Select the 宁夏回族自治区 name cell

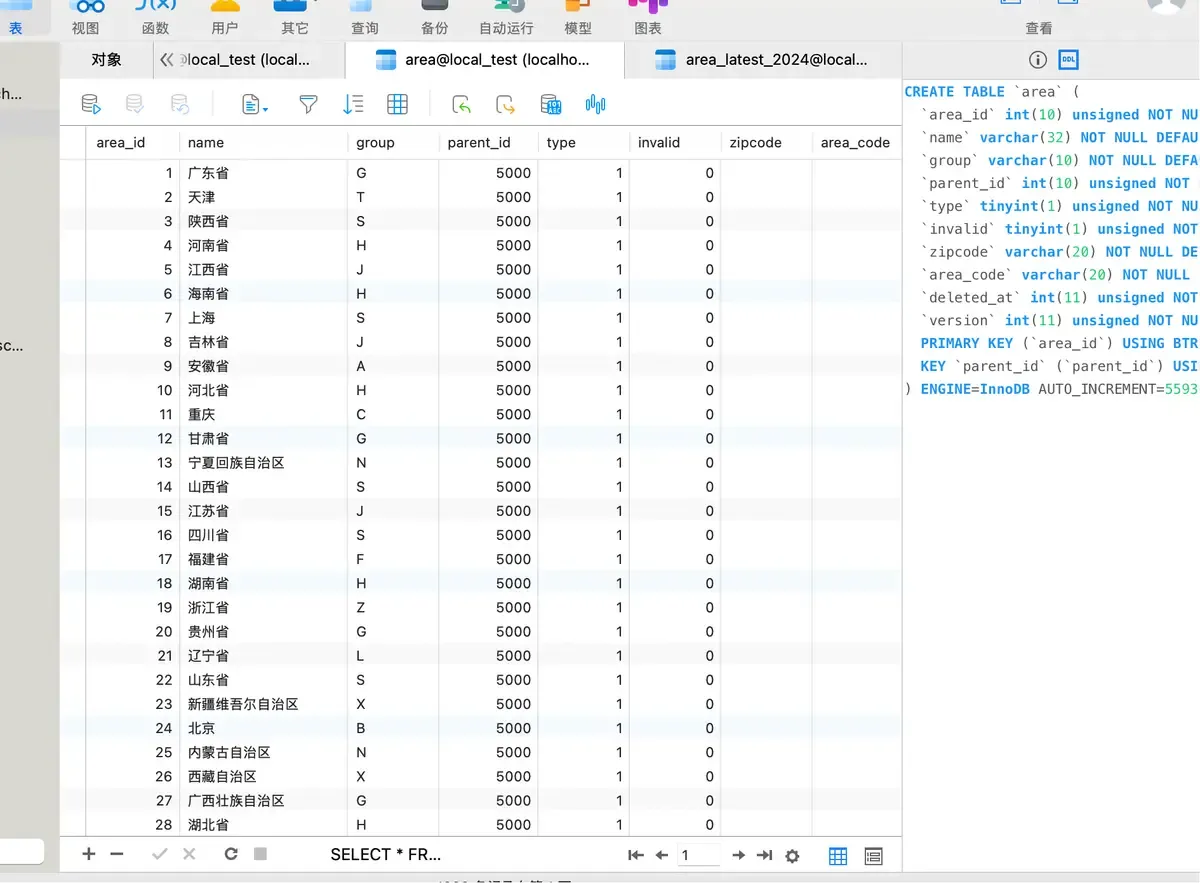(264, 462)
